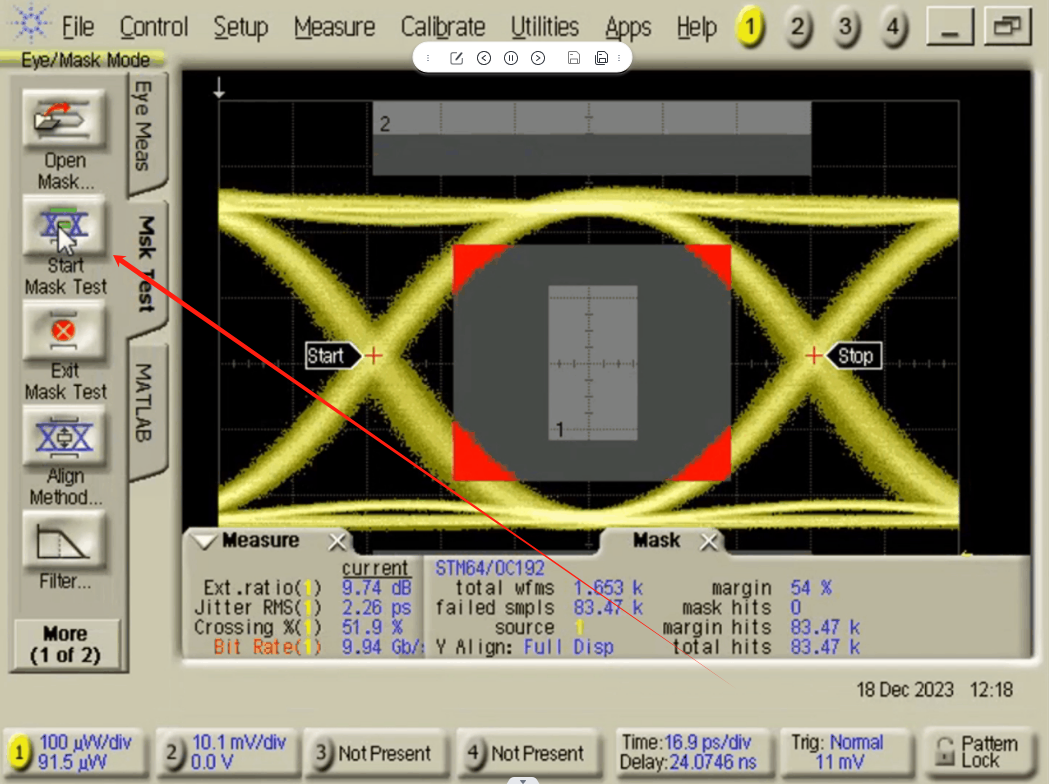Image resolution: width=1049 pixels, height=784 pixels.
Task: Go to next frame with right arrow icon
Action: (x=538, y=58)
